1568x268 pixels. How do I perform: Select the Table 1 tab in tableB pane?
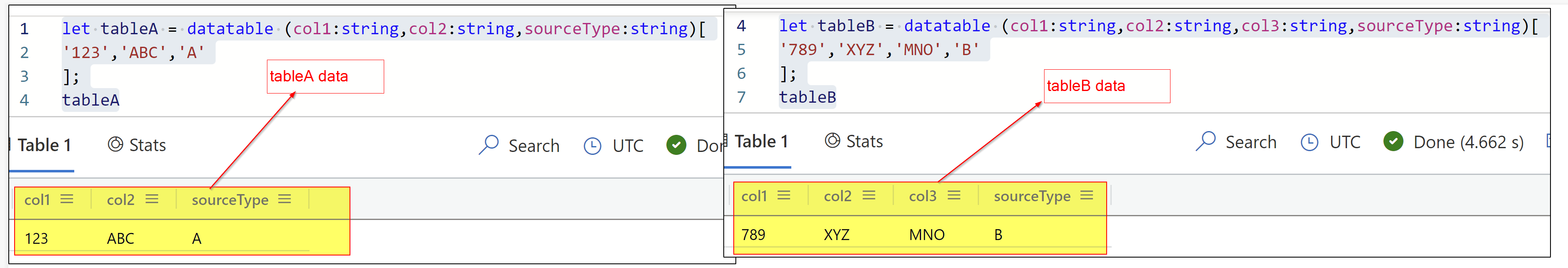pyautogui.click(x=762, y=142)
